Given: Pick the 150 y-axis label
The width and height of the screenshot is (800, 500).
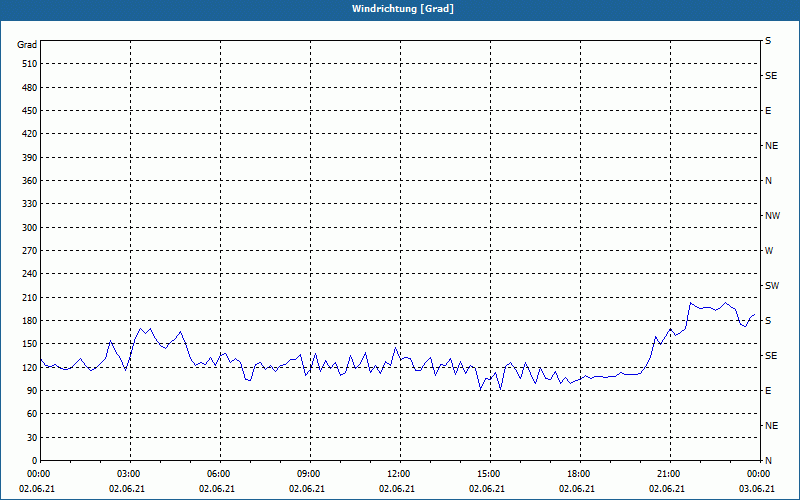Looking at the screenshot, I should pyautogui.click(x=30, y=344).
